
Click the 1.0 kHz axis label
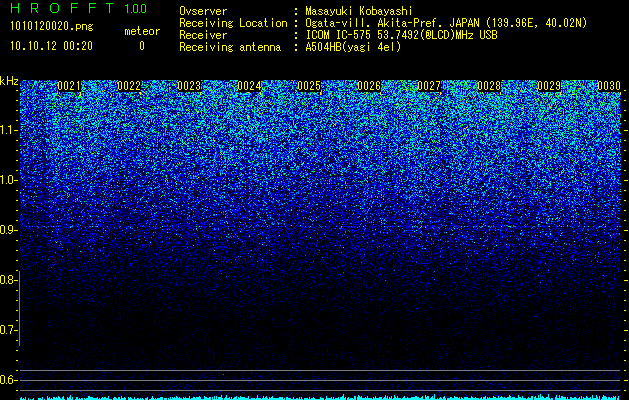point(8,180)
